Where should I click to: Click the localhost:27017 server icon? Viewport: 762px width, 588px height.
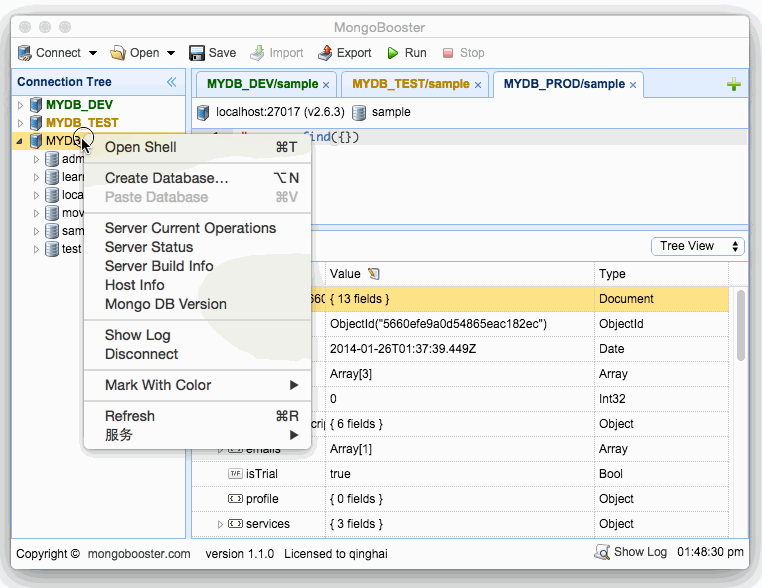pos(203,112)
